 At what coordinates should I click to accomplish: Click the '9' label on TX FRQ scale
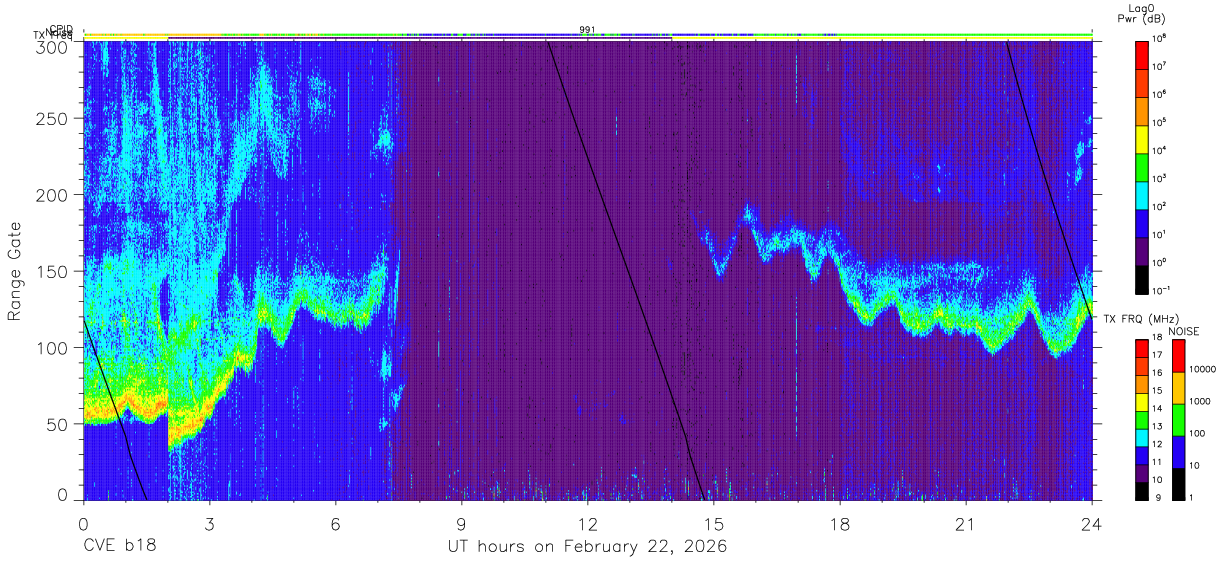click(1160, 497)
